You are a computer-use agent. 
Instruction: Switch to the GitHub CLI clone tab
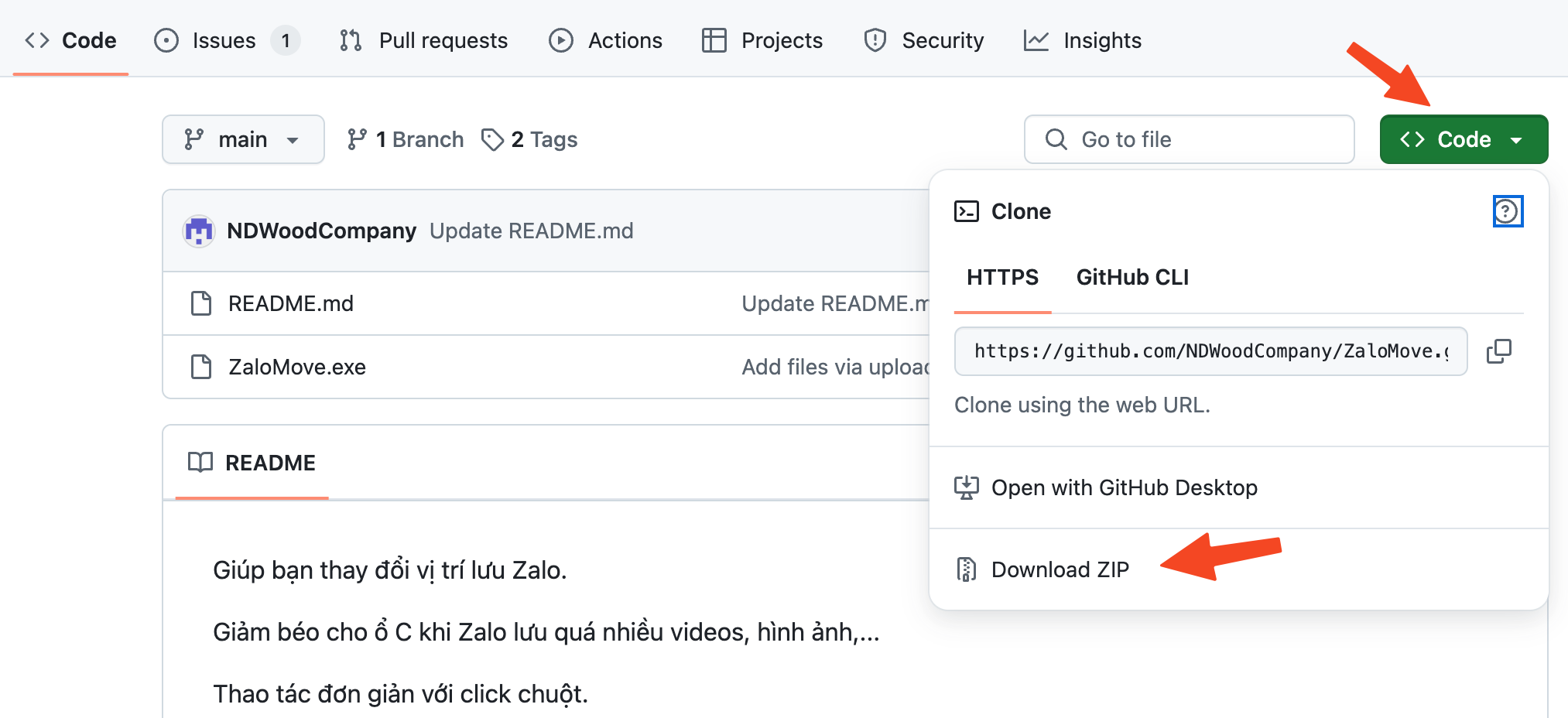1132,277
